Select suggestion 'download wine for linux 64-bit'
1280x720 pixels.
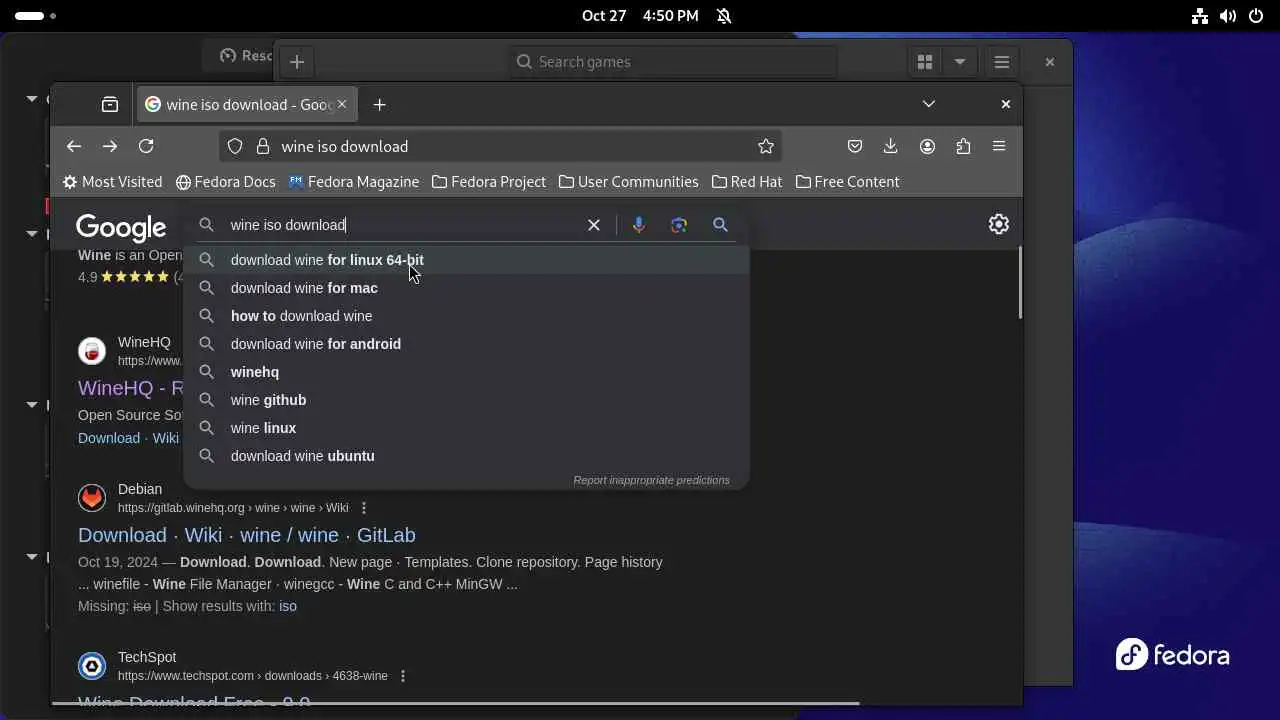pos(467,260)
